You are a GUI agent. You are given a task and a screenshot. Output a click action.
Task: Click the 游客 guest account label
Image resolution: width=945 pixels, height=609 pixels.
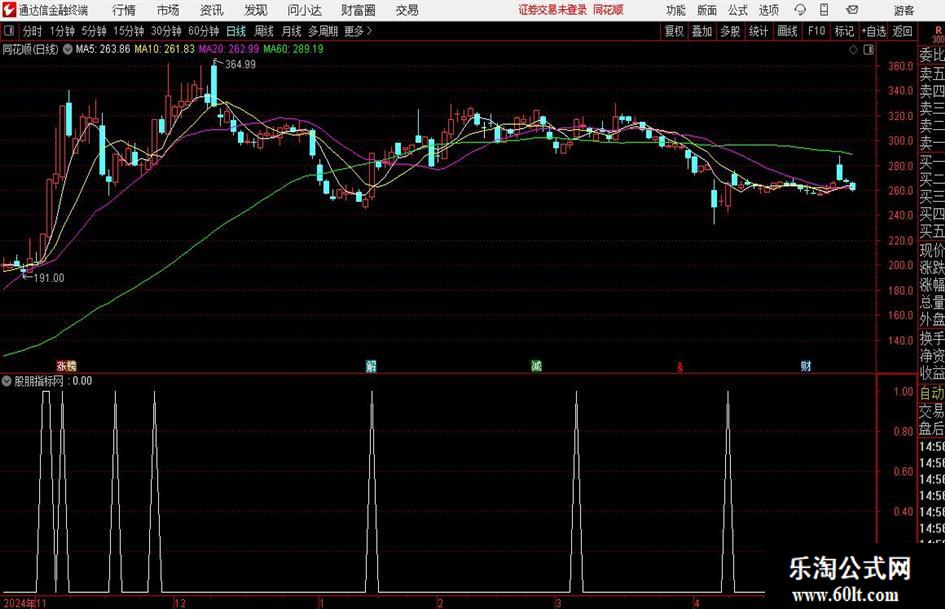(904, 10)
